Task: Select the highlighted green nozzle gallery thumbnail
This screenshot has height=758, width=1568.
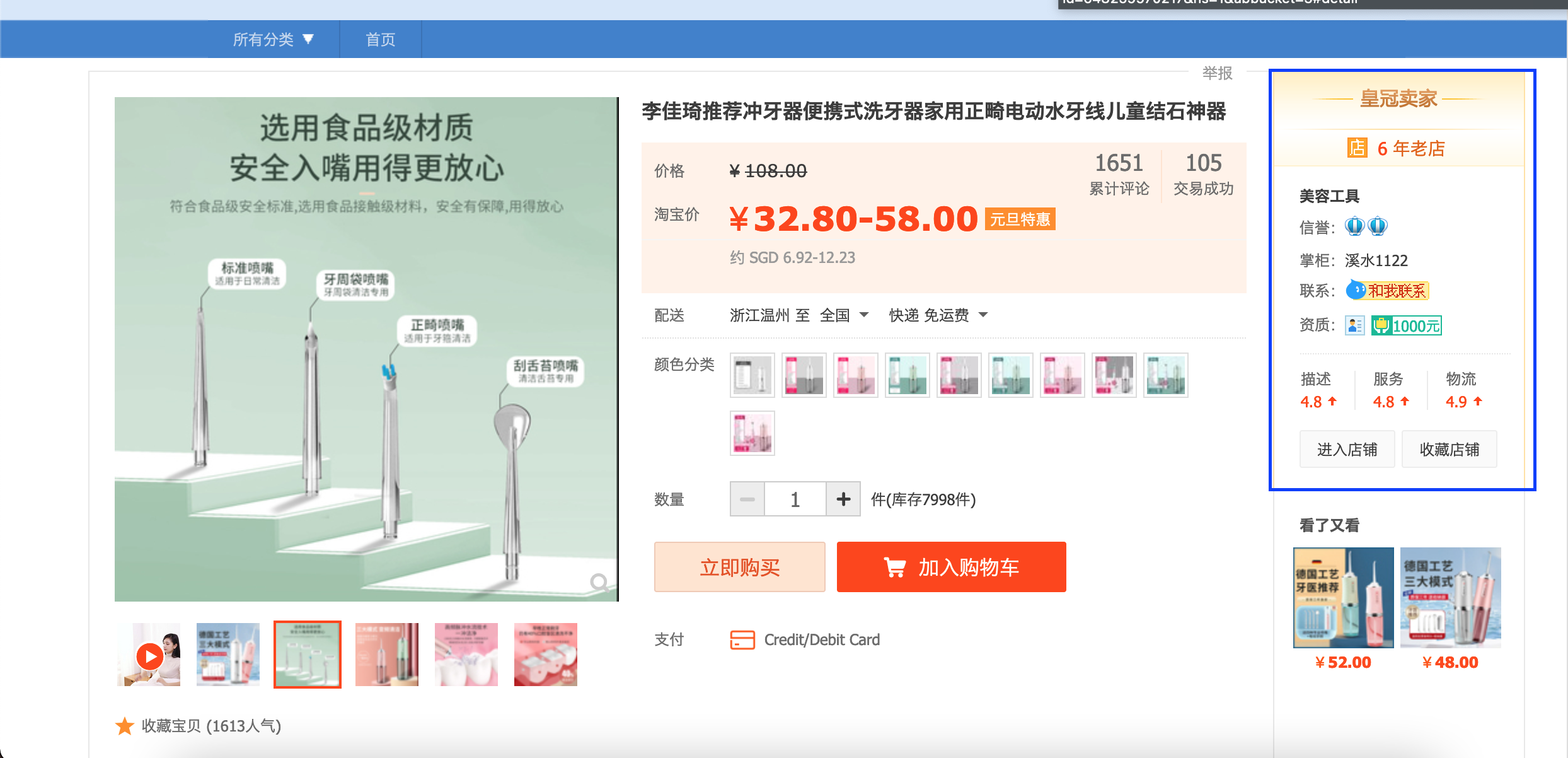Action: point(308,655)
